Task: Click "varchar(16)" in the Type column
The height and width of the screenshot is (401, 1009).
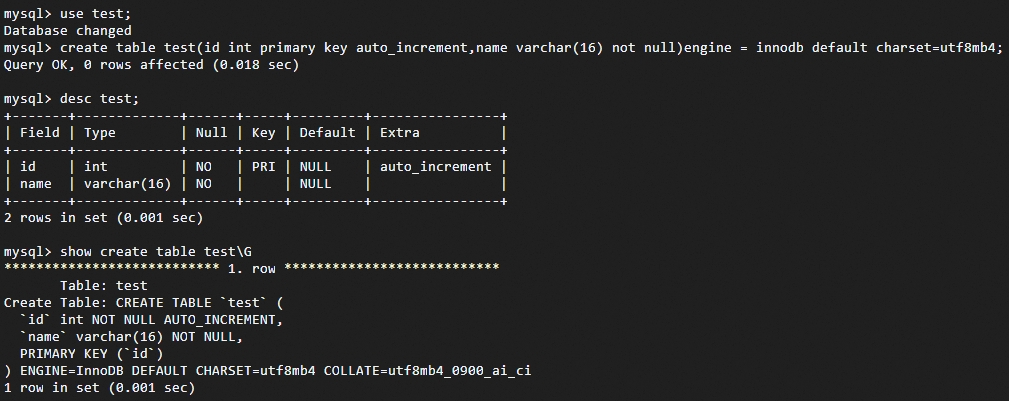Action: 128,184
